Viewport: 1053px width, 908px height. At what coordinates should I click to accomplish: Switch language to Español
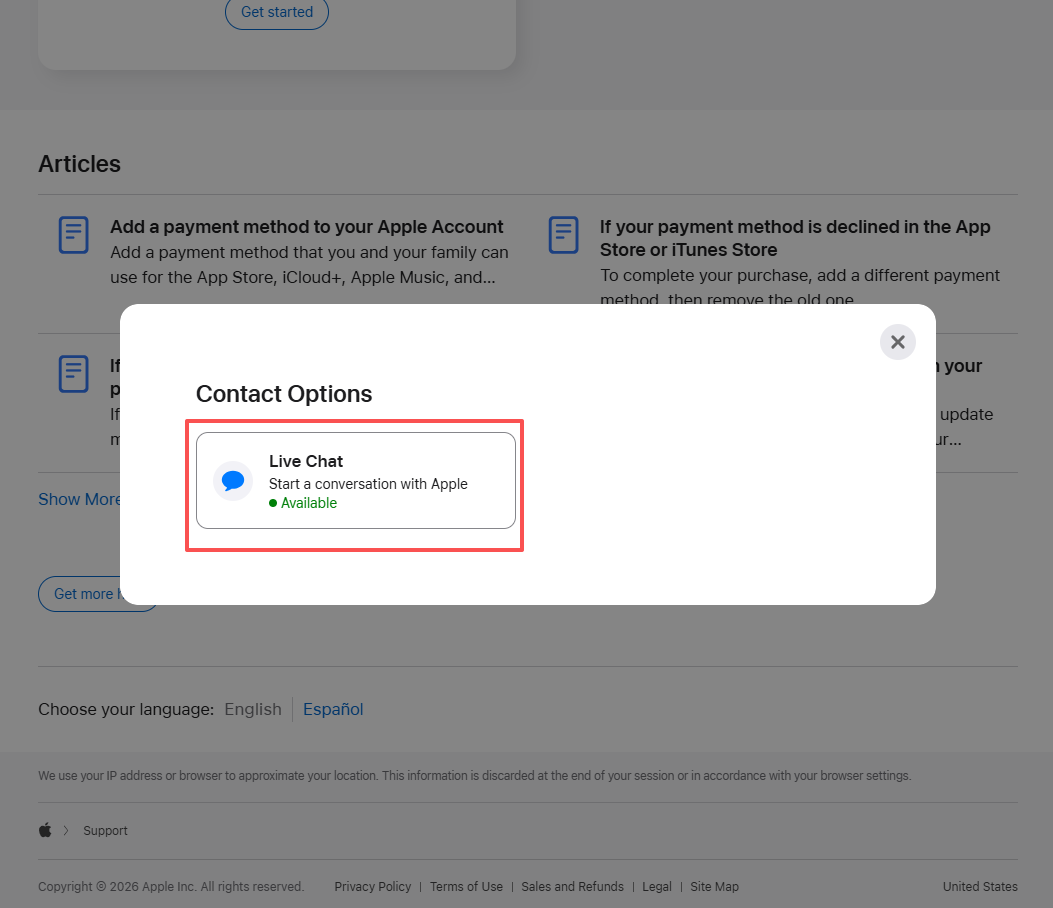click(333, 709)
